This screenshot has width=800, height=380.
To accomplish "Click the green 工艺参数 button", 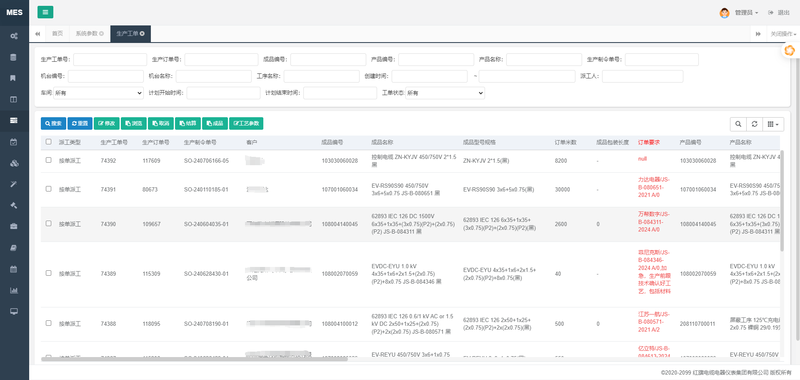I will [246, 123].
